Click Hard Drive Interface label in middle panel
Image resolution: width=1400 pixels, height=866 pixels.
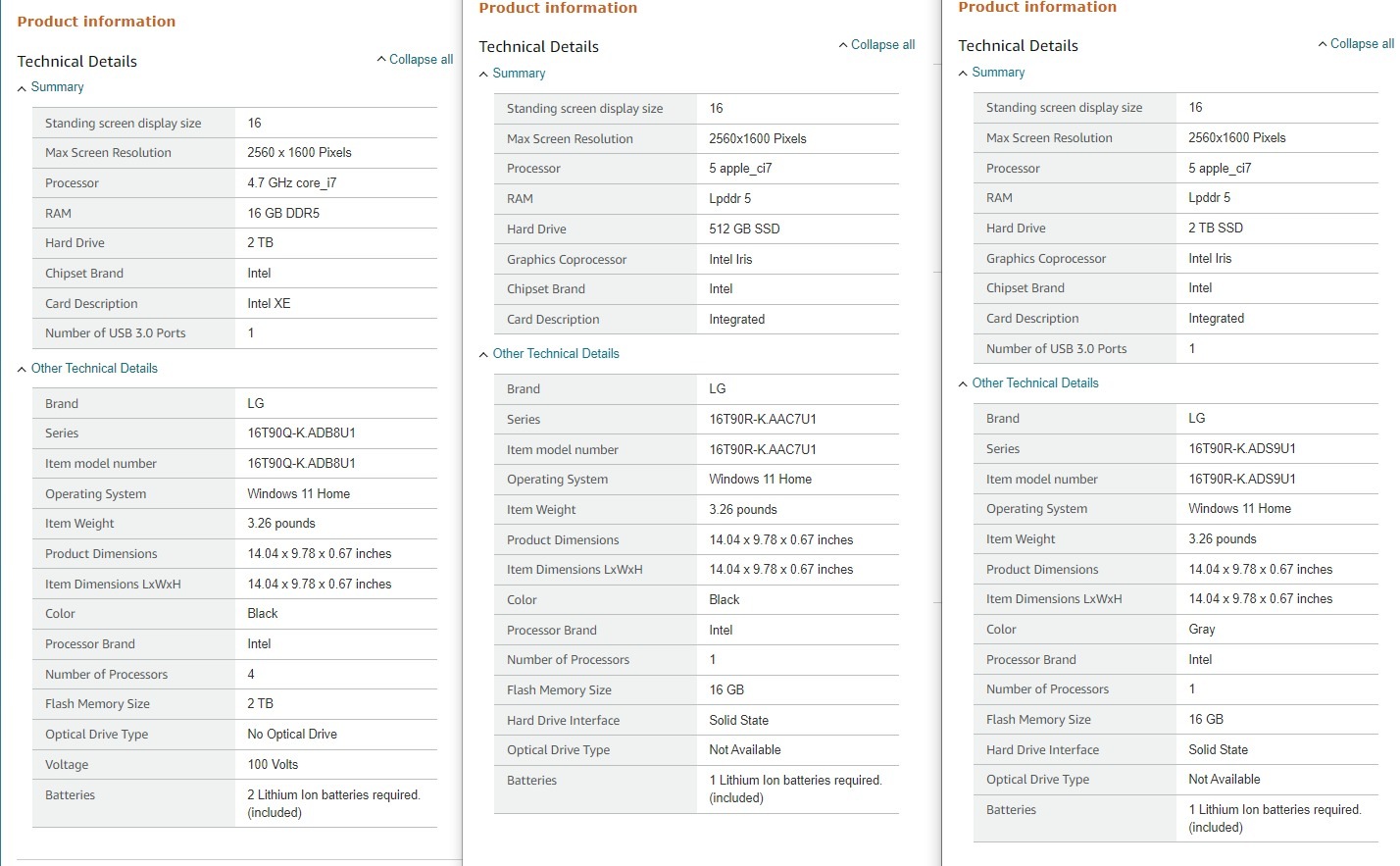point(564,721)
